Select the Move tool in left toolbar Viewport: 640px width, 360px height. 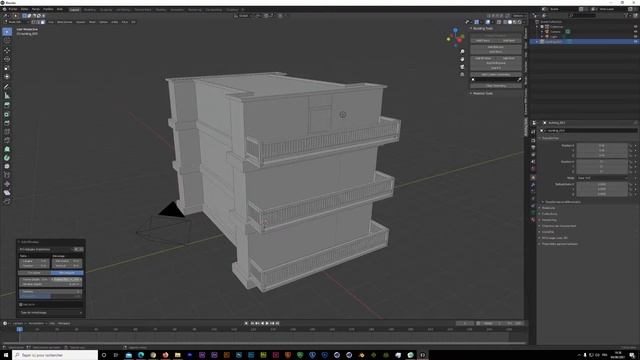[x=7, y=51]
